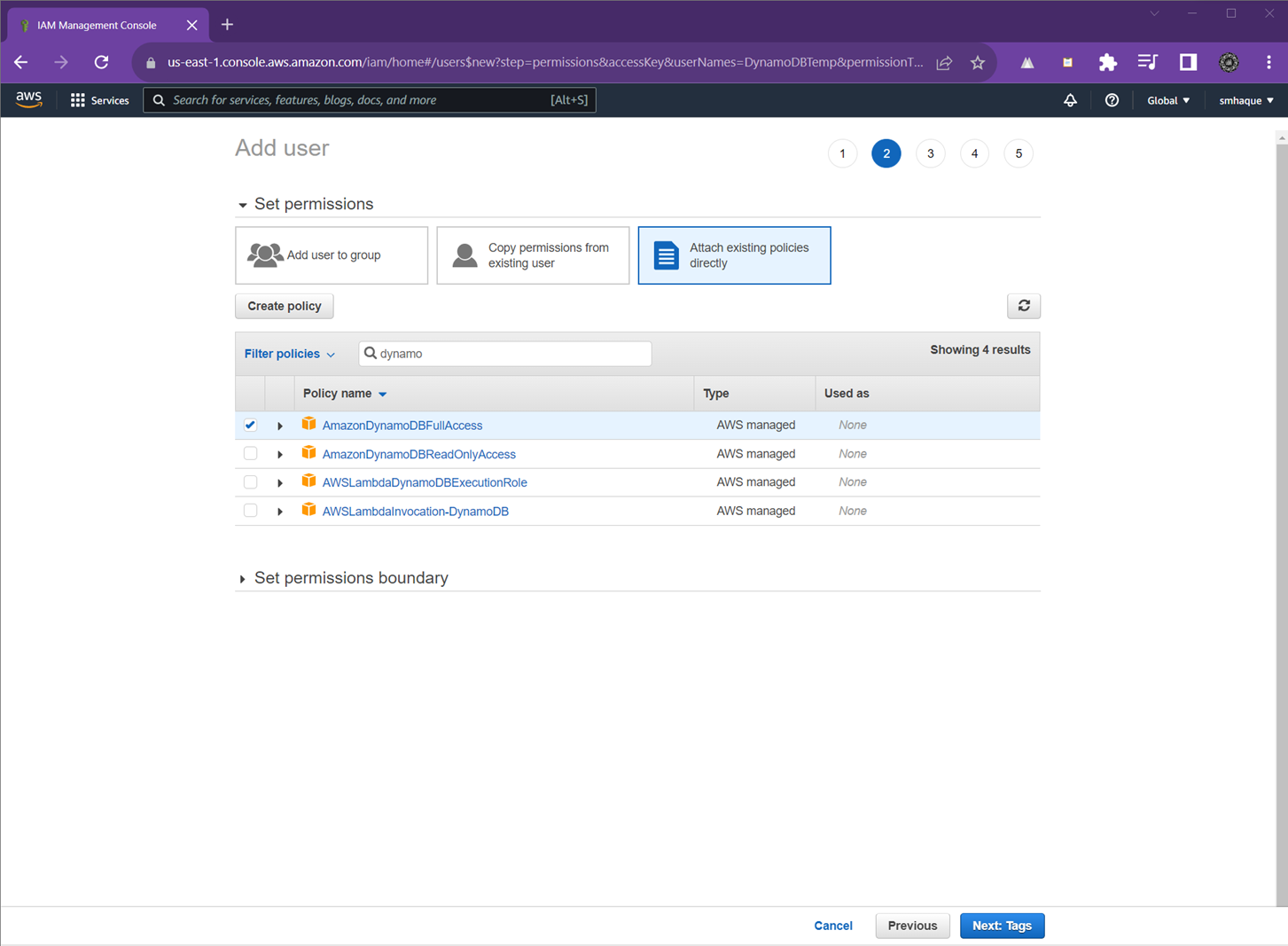This screenshot has width=1288, height=946.
Task: Open the Services grid menu
Action: click(99, 100)
